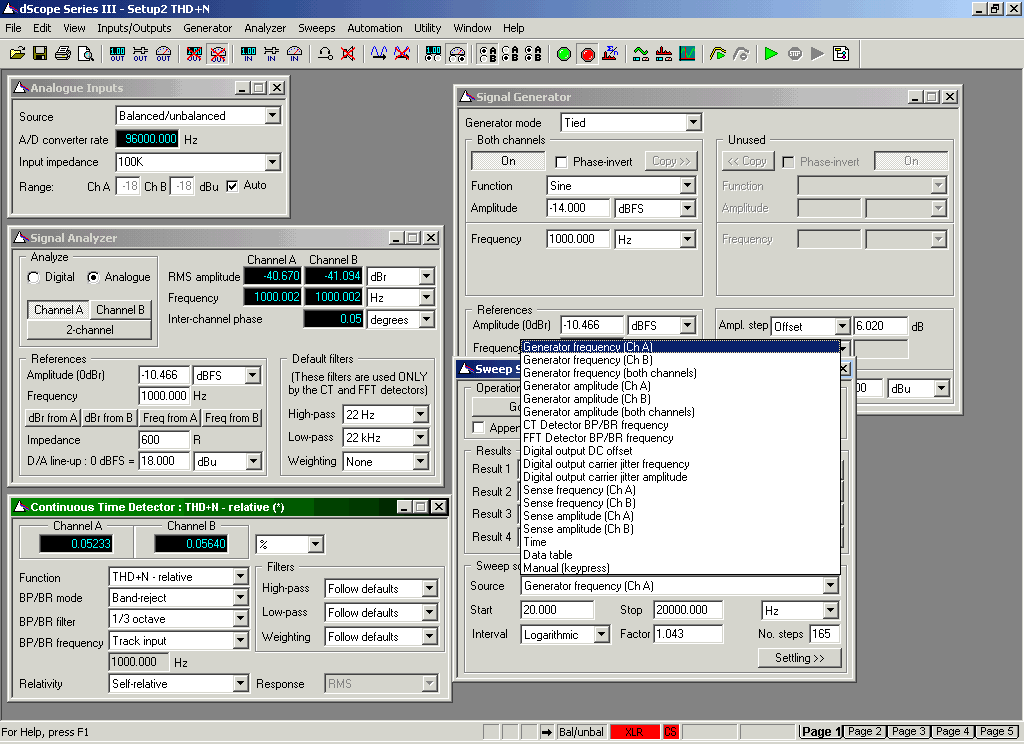Viewport: 1024px width, 744px height.
Task: Click the 'dBr from B' button
Action: click(109, 417)
